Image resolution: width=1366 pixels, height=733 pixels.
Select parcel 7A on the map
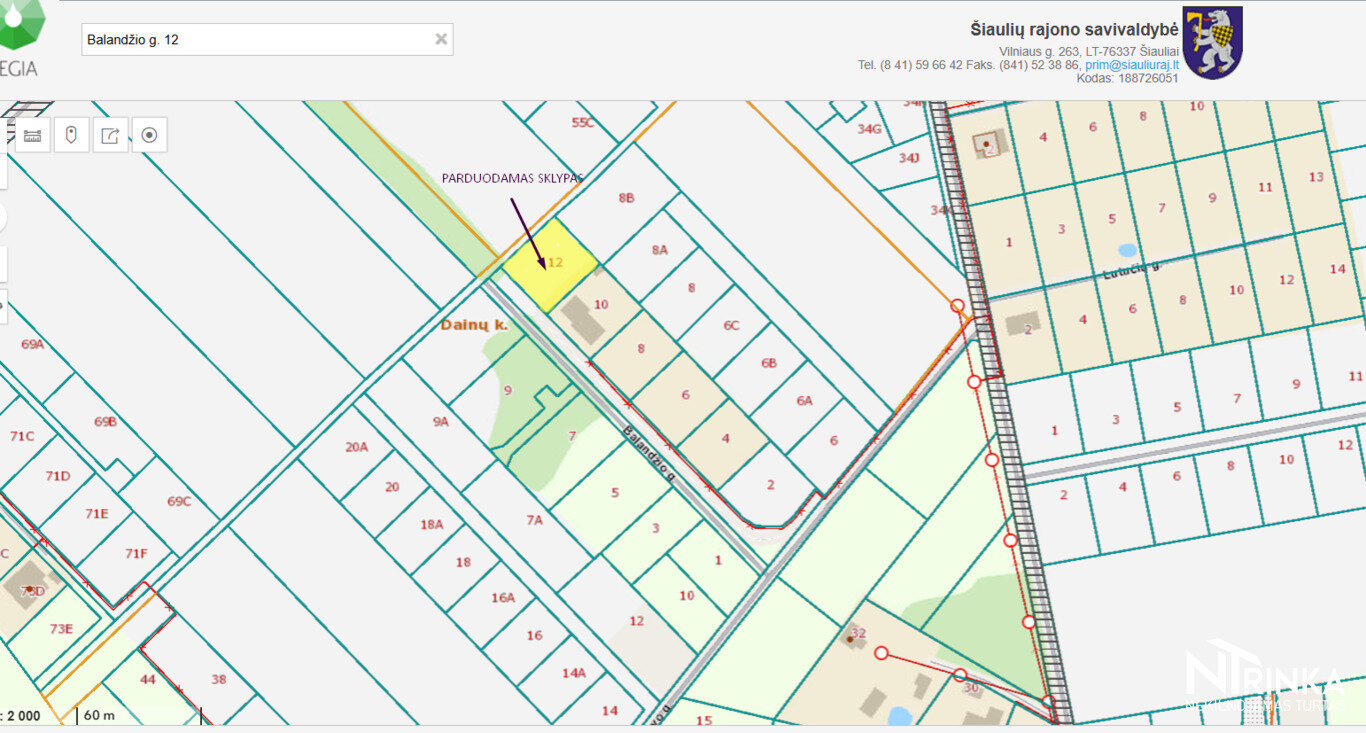534,520
